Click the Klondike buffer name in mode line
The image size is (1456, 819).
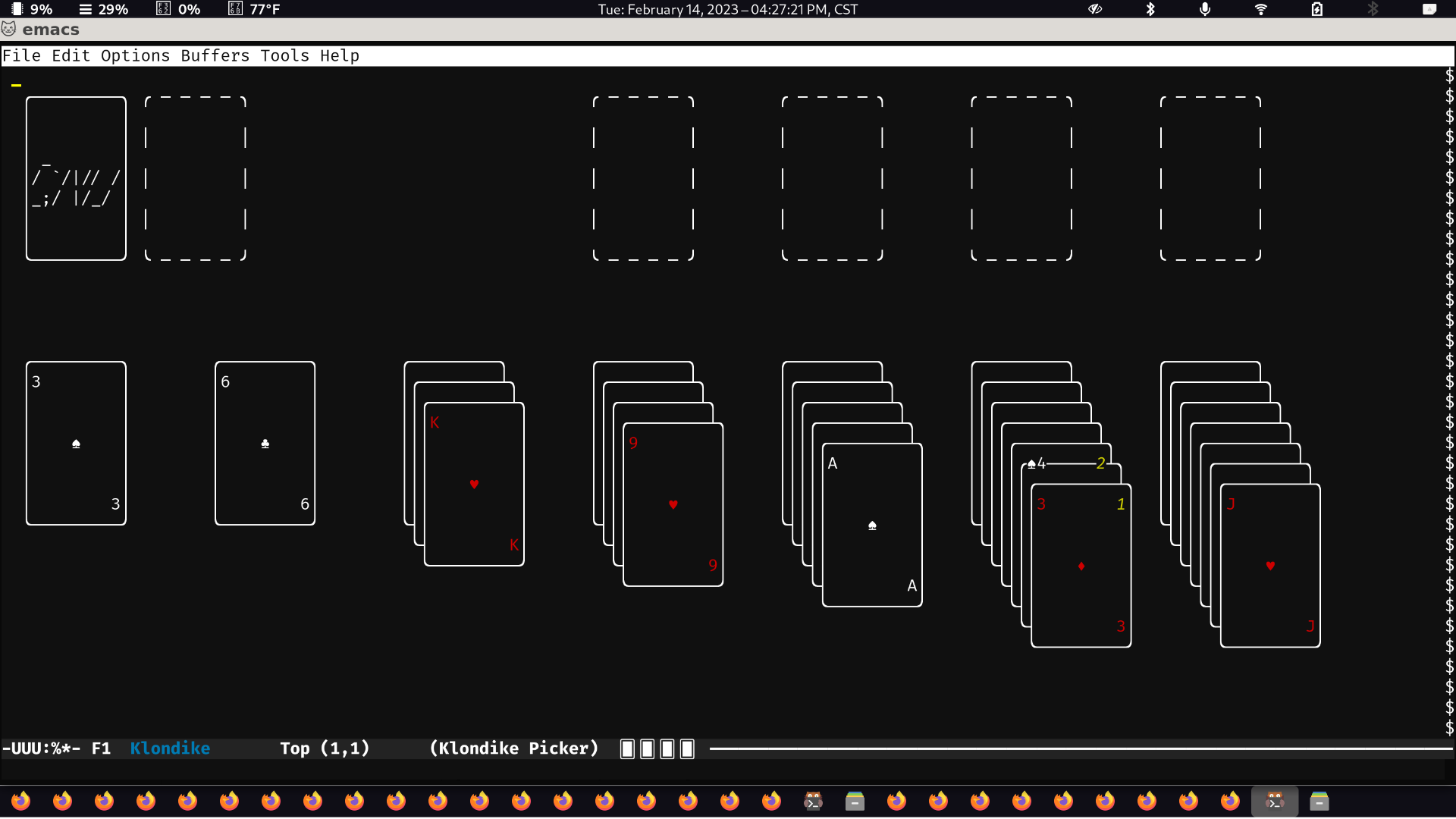pos(170,748)
